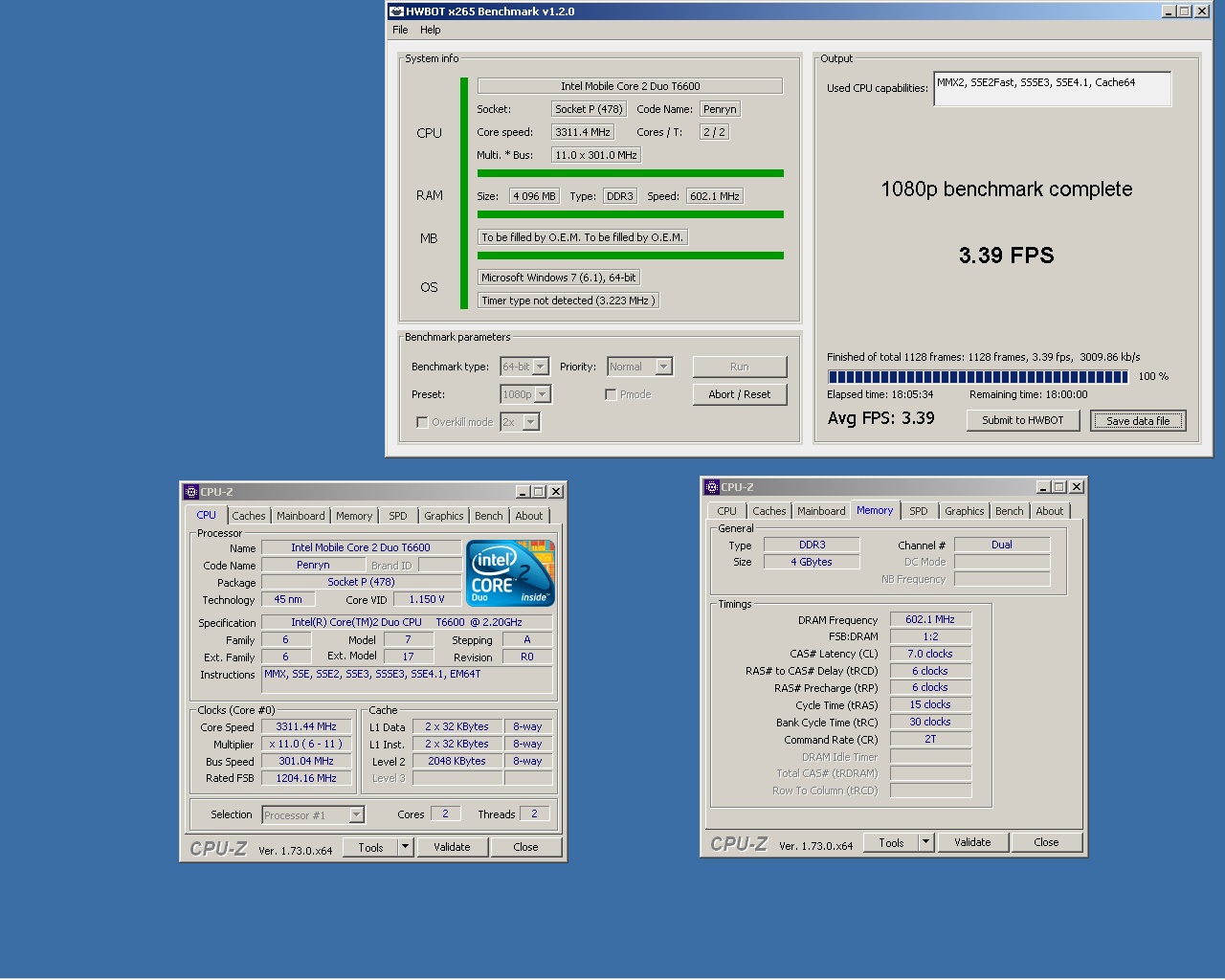Close the HWBOT x265 Benchmark window
This screenshot has width=1225, height=980.
(1201, 11)
